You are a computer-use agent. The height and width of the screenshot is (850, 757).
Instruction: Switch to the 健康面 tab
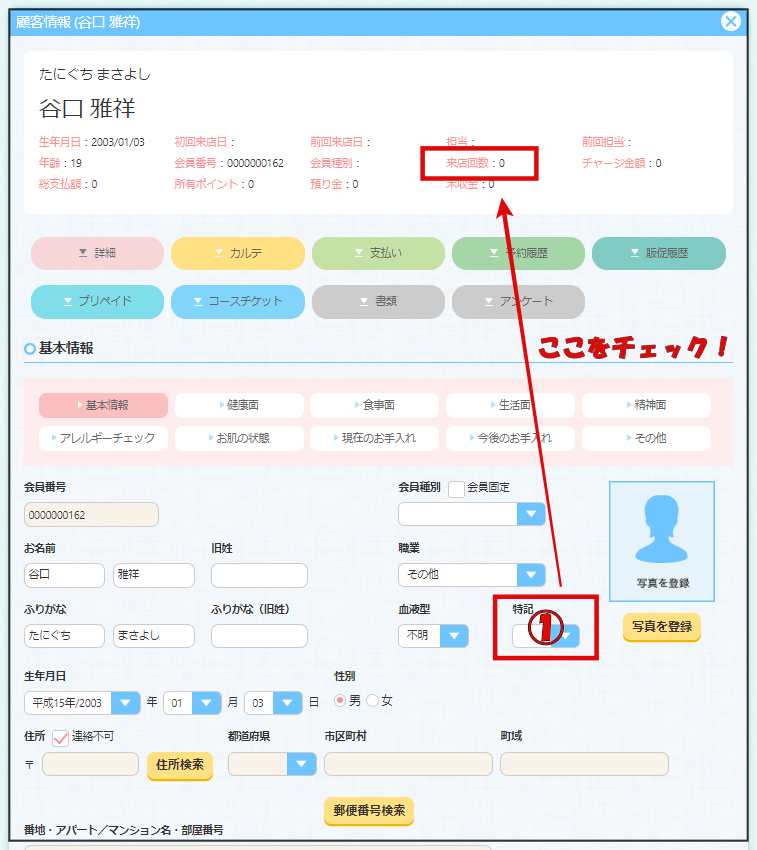(239, 405)
